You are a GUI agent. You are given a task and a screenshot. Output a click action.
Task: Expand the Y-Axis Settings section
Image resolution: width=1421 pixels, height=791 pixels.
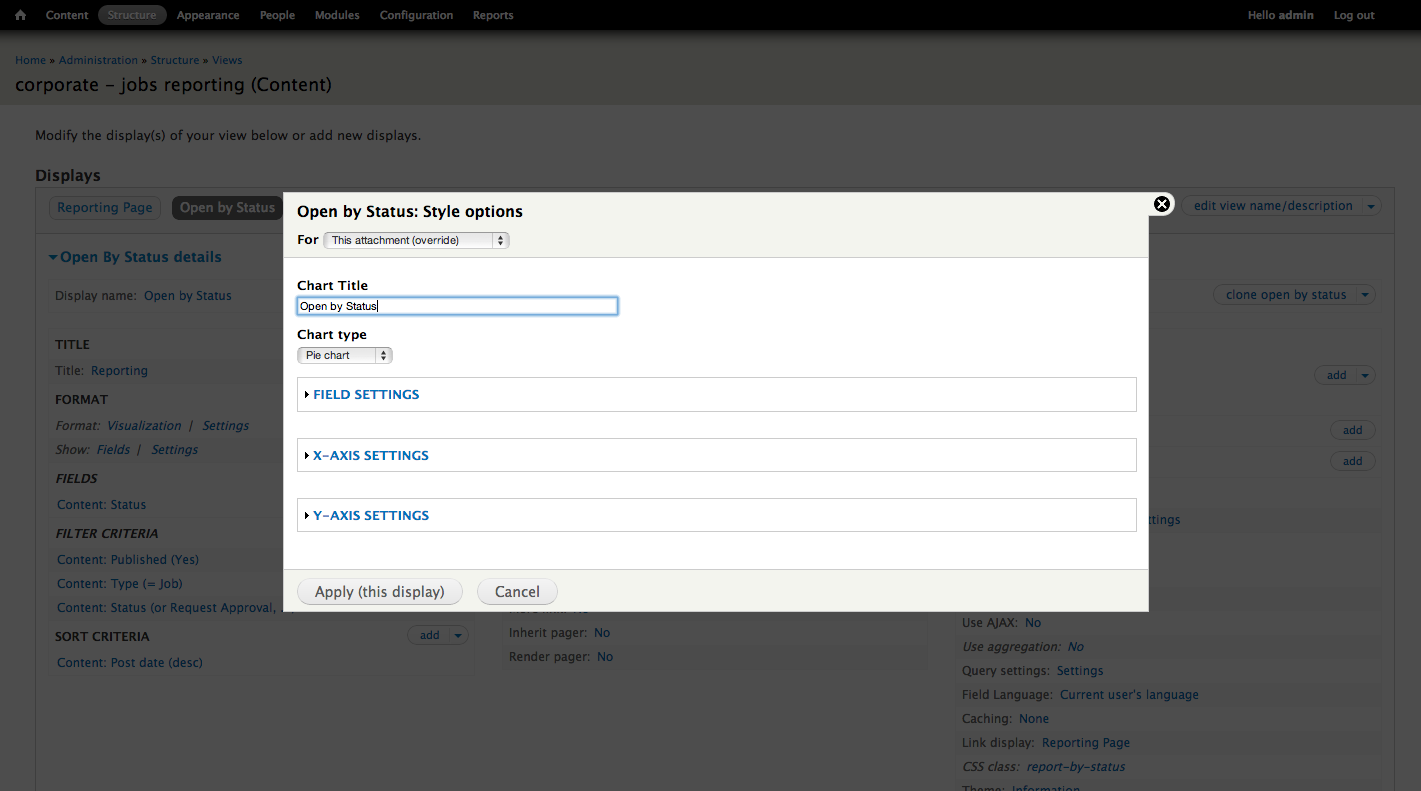370,516
